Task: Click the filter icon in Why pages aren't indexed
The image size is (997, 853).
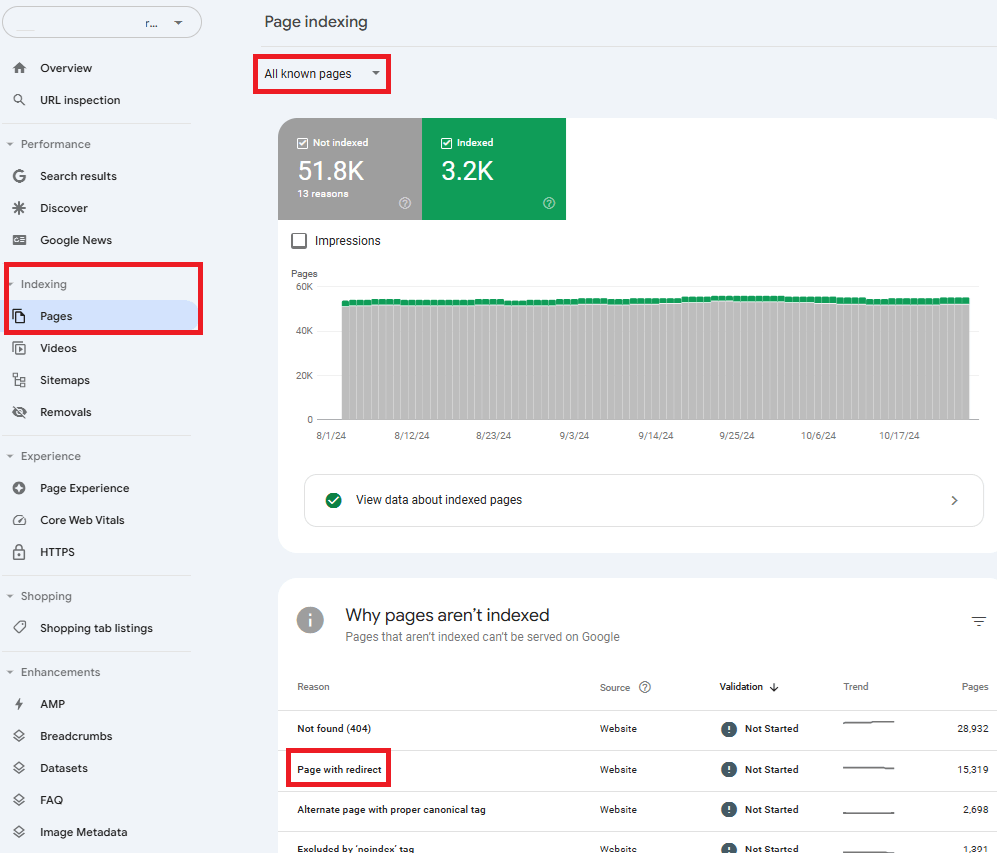Action: point(978,622)
